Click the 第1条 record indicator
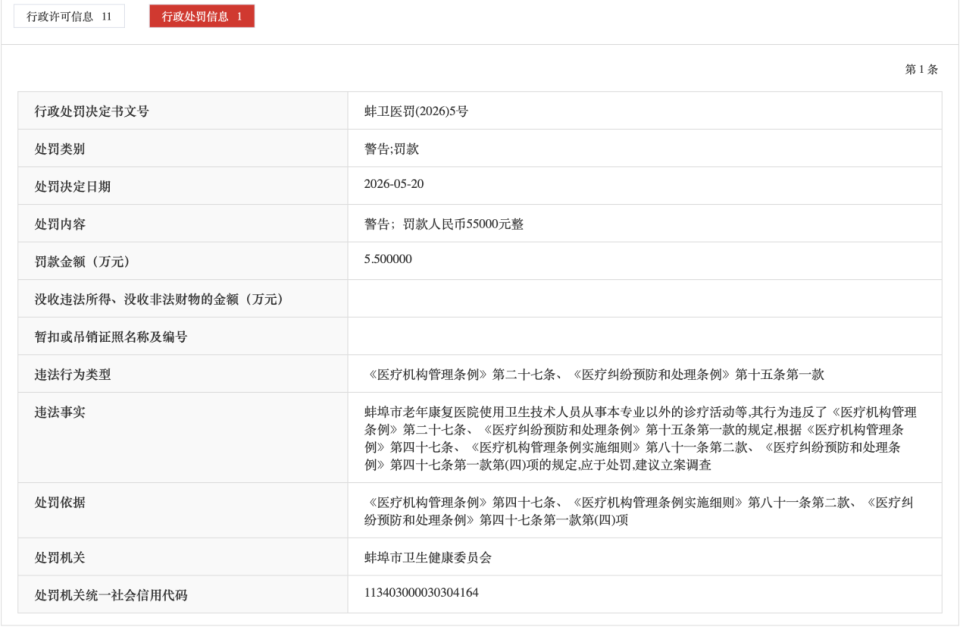The width and height of the screenshot is (960, 627). click(x=921, y=69)
